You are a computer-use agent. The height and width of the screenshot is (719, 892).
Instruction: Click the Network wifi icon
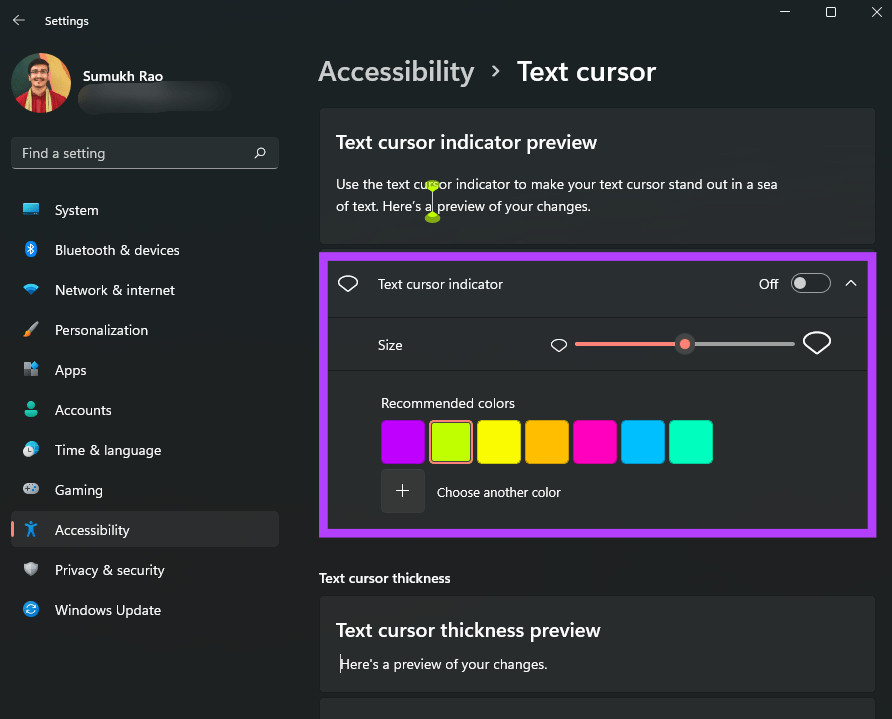[31, 289]
